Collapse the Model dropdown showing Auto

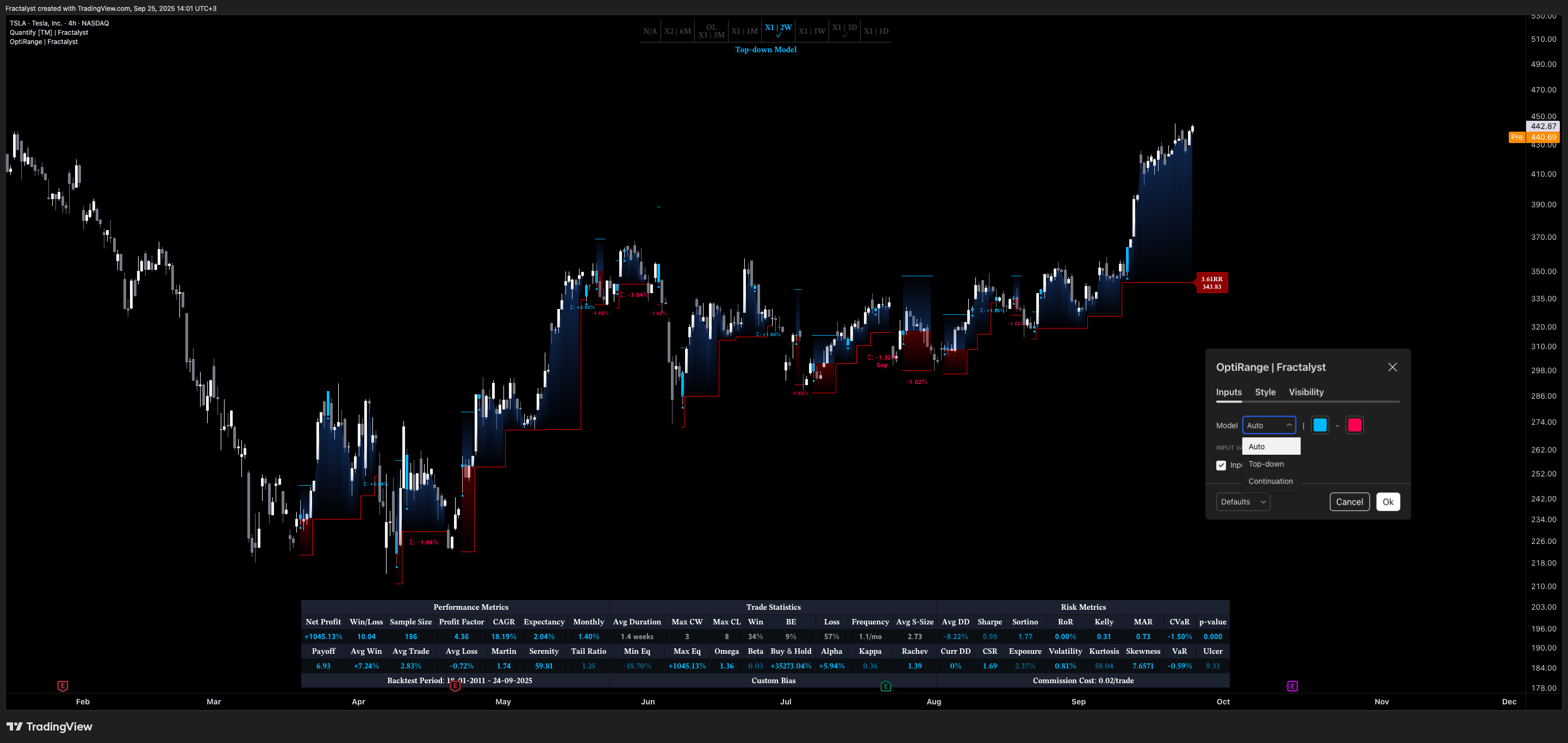click(x=1268, y=425)
